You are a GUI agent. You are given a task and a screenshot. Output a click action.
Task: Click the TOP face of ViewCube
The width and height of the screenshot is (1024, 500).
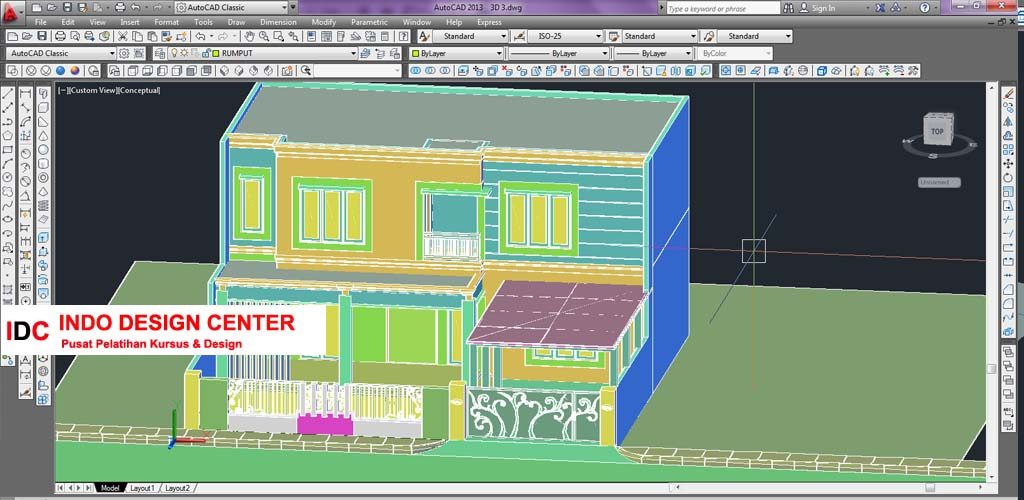point(937,131)
